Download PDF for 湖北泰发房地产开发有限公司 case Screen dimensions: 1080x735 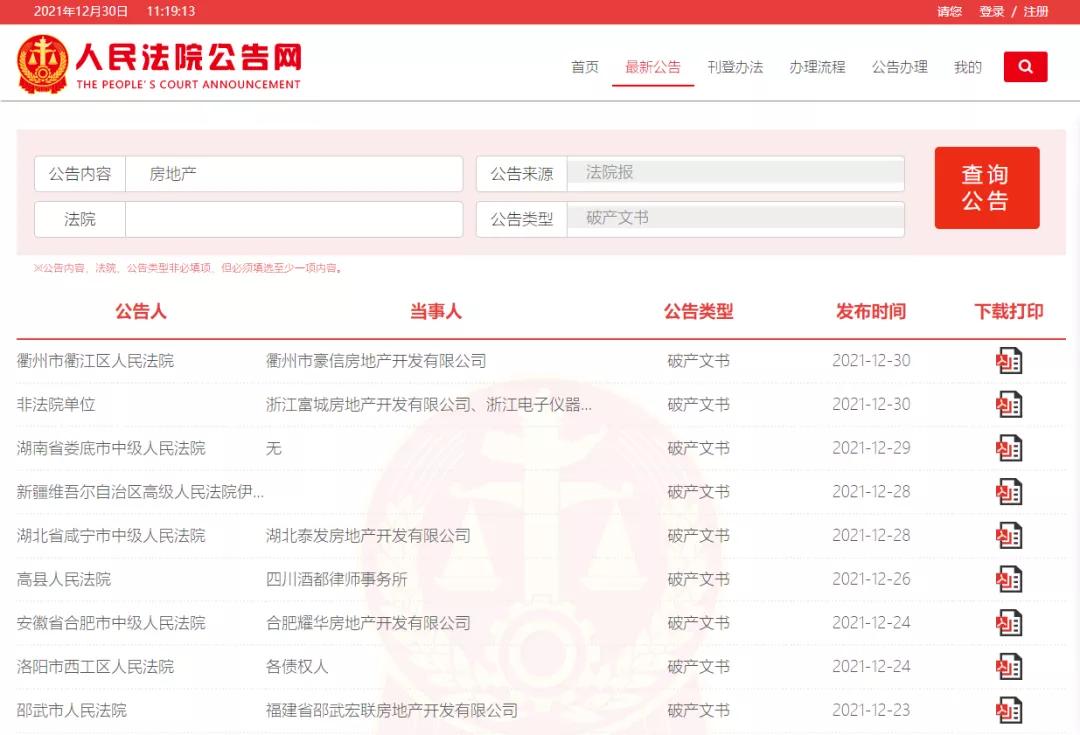pyautogui.click(x=1009, y=535)
